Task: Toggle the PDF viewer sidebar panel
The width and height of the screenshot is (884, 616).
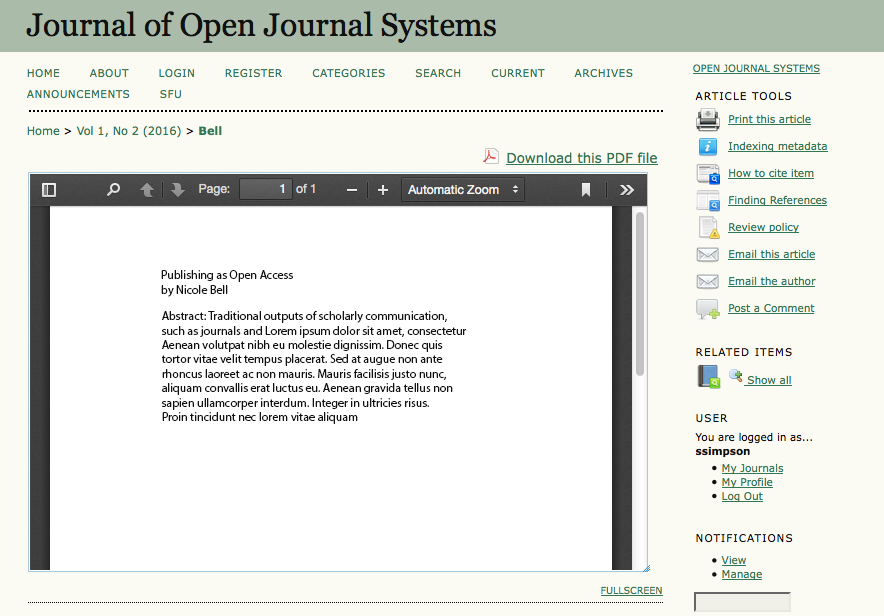Action: [x=49, y=189]
